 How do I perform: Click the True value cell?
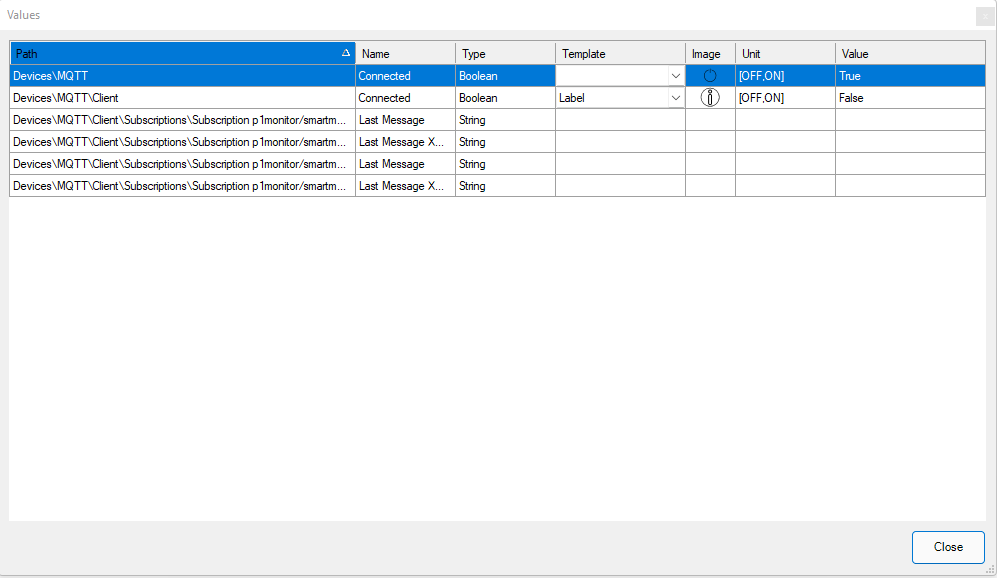point(910,76)
